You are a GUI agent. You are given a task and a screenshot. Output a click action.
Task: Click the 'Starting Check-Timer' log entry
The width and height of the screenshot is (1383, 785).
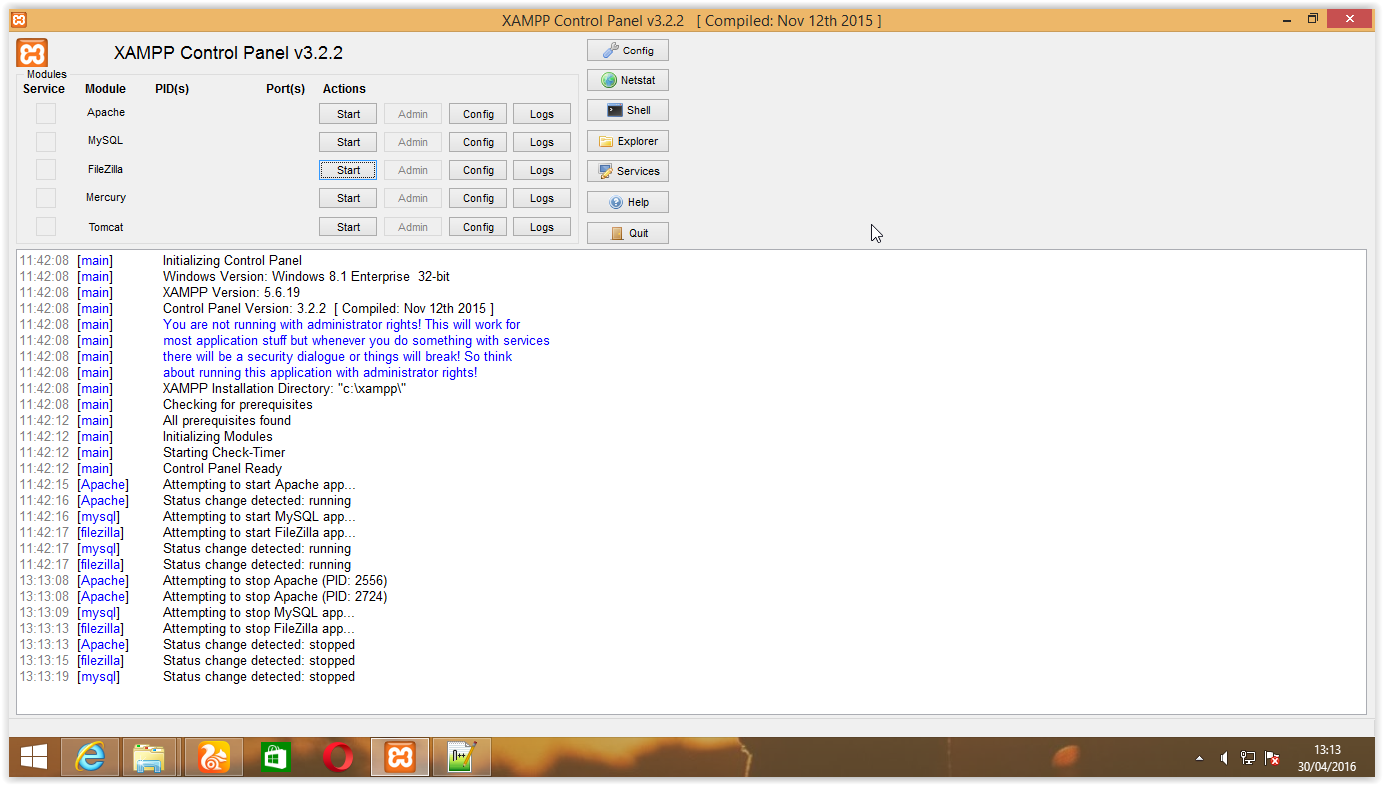(224, 452)
